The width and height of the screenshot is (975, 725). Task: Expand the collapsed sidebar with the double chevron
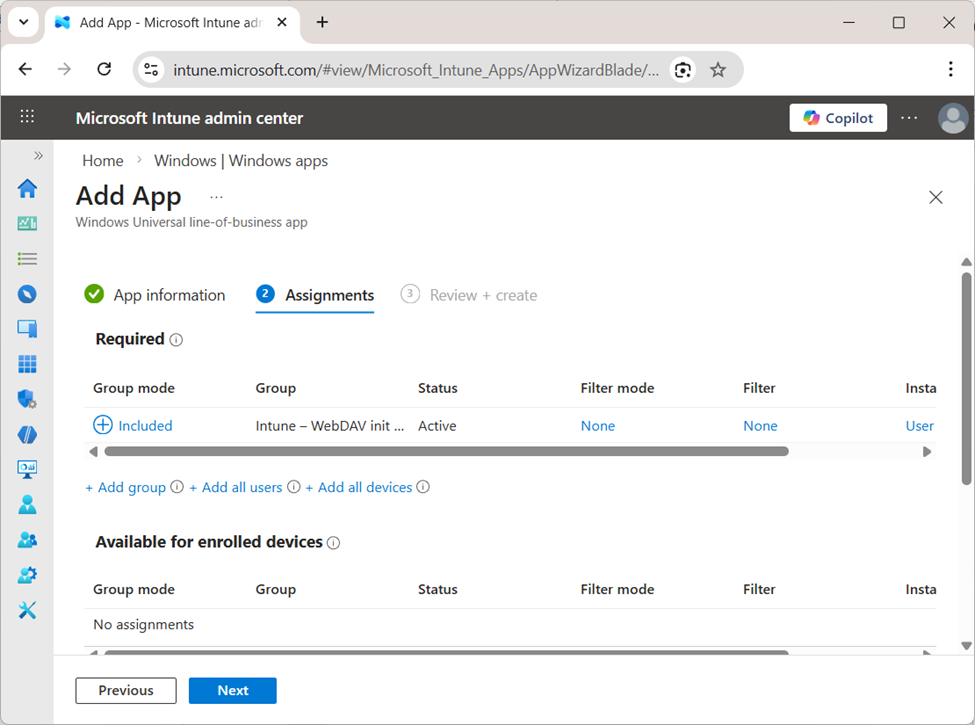(38, 155)
